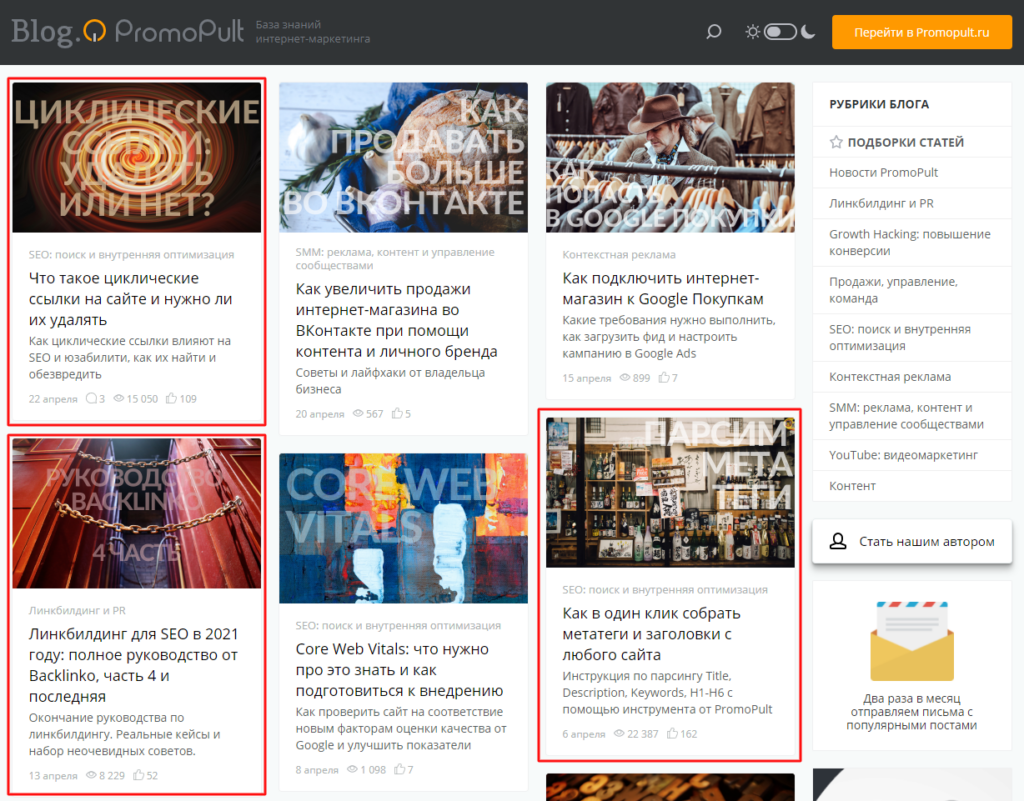Click the ВКонтакте sales article thumbnail image
The image size is (1024, 801).
point(403,157)
